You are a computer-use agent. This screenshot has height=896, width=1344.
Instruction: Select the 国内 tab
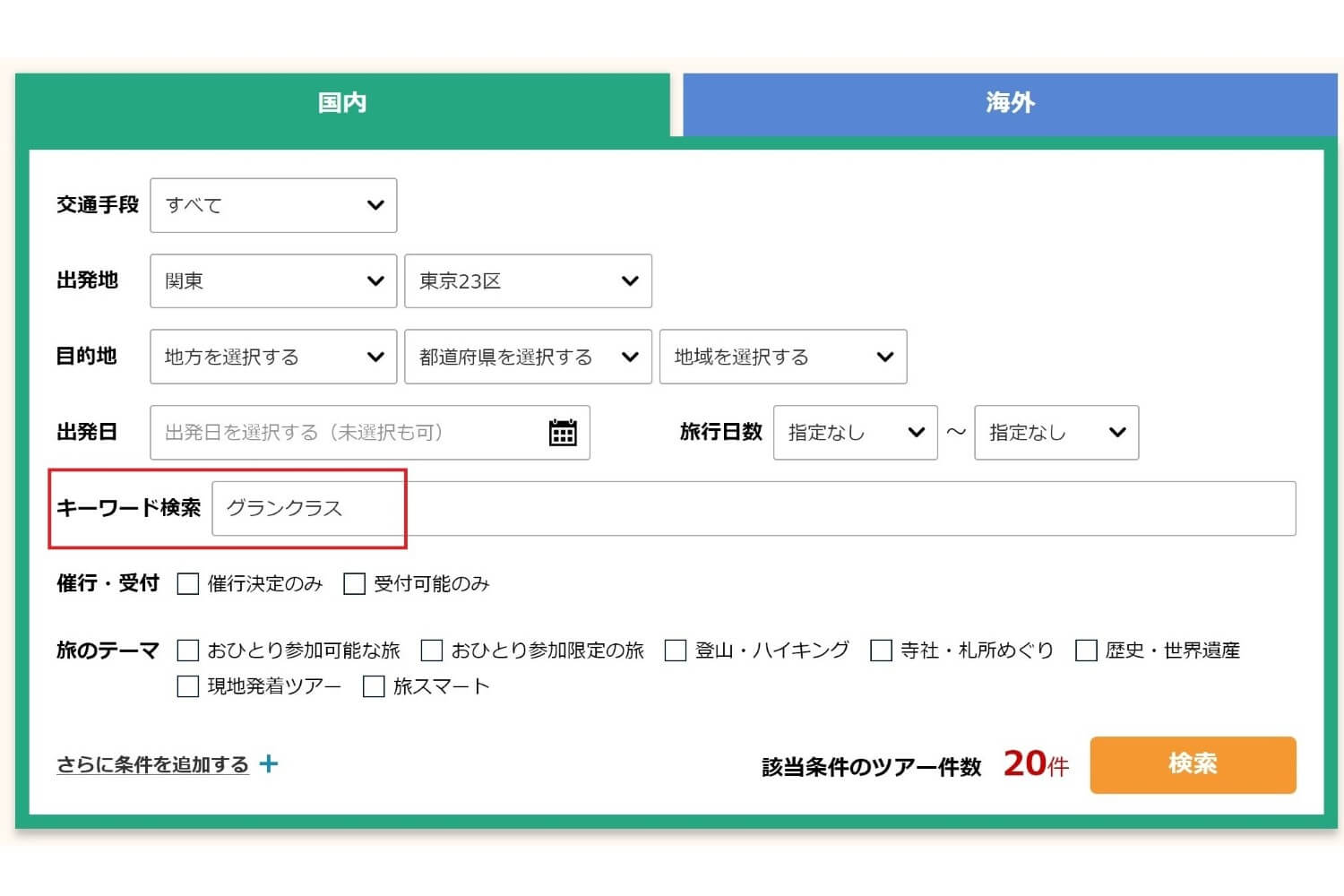tap(342, 103)
